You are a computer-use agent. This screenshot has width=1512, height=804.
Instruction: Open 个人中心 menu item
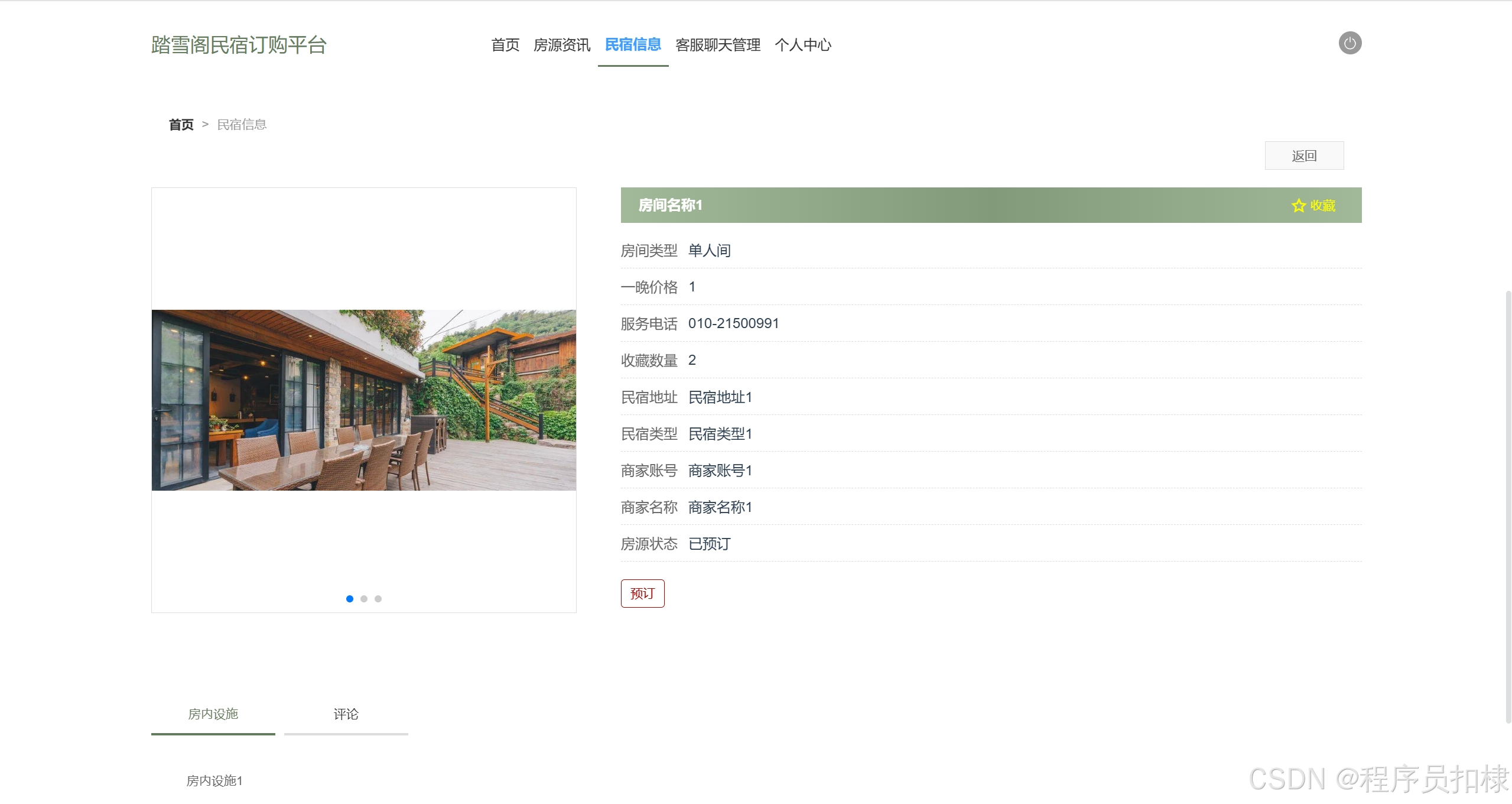point(802,45)
